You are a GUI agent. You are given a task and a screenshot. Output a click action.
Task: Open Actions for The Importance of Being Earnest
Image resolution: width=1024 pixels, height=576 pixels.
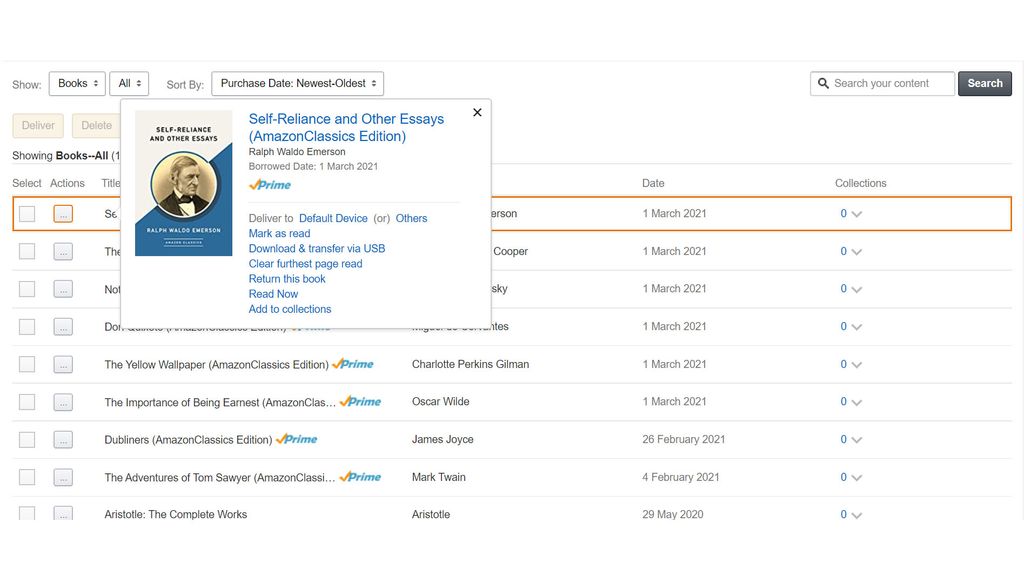(63, 401)
